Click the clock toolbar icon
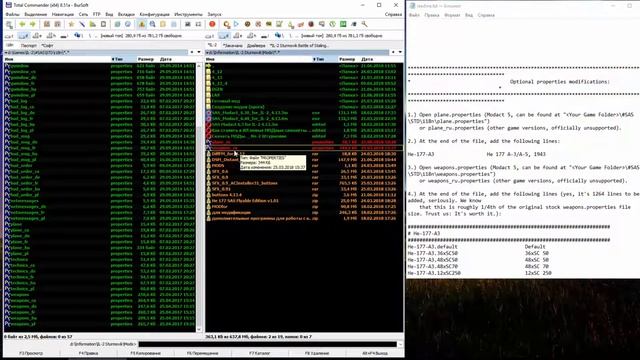Screen dimensions: 640x360 click(x=332, y=24)
